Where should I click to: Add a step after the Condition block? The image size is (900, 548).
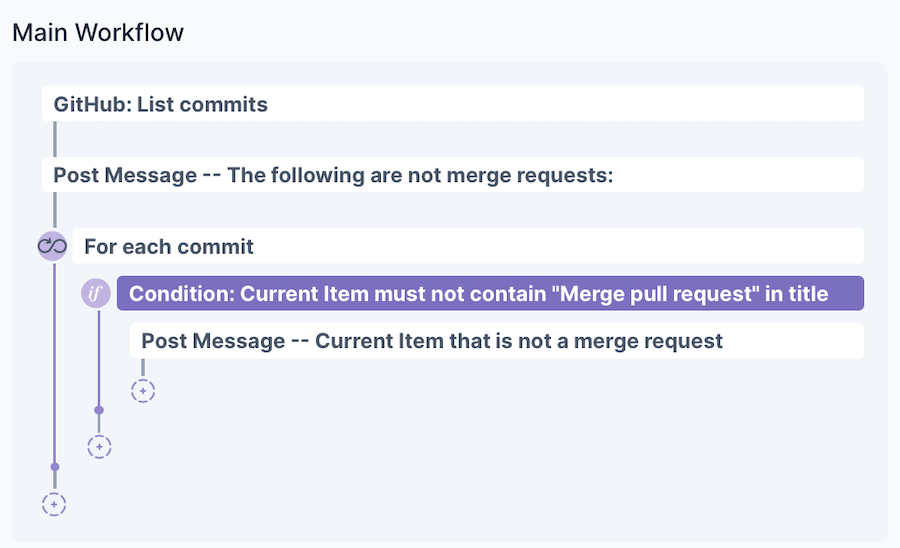point(98,447)
